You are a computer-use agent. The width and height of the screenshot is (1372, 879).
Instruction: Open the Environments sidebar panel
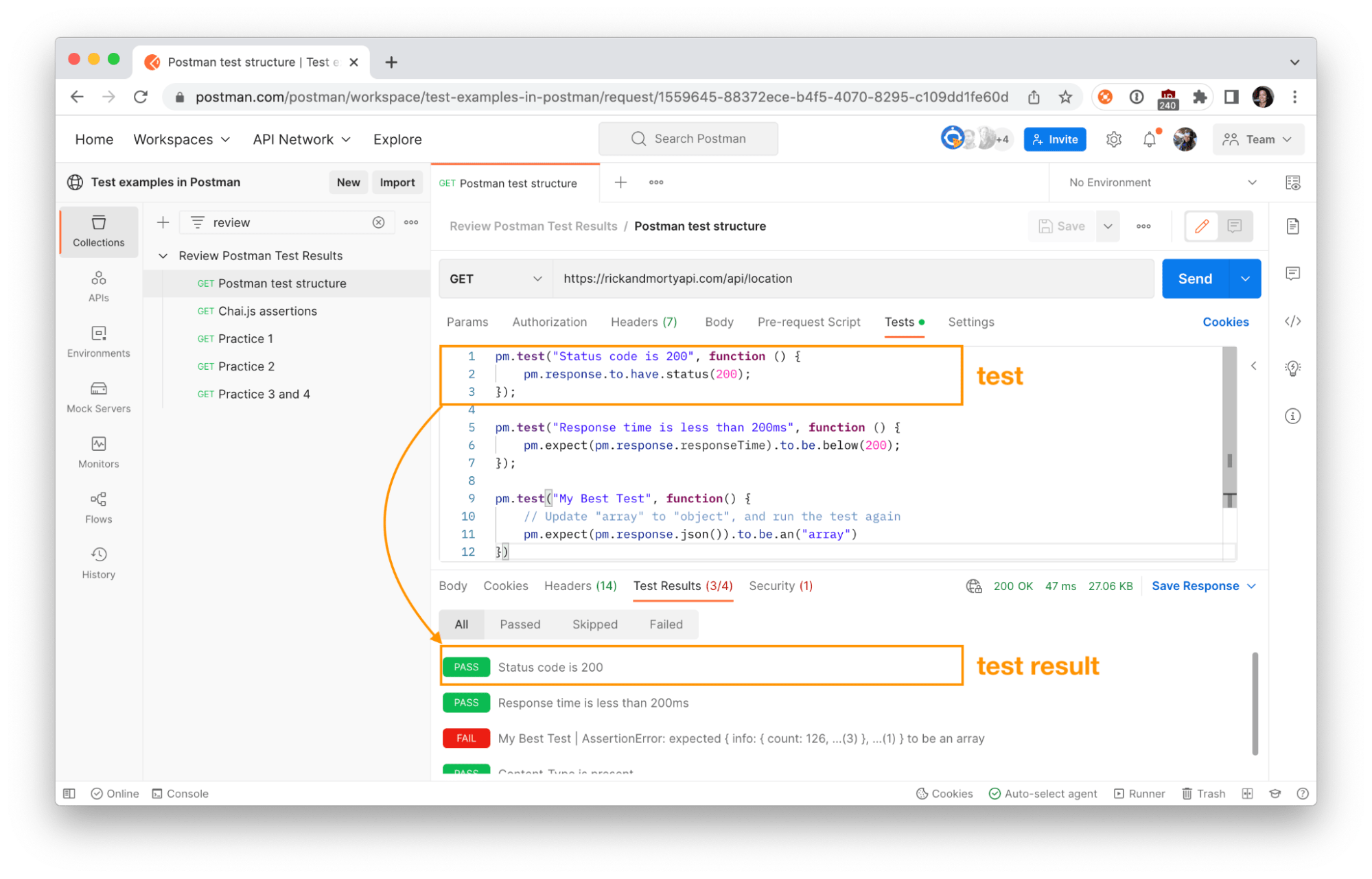click(98, 342)
